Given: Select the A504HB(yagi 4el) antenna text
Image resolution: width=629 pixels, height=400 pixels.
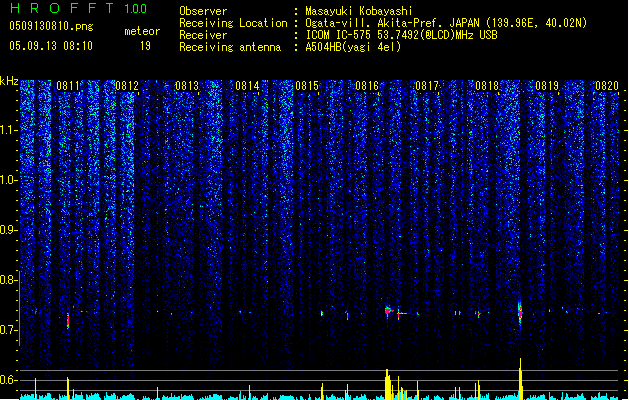Looking at the screenshot, I should (x=353, y=47).
